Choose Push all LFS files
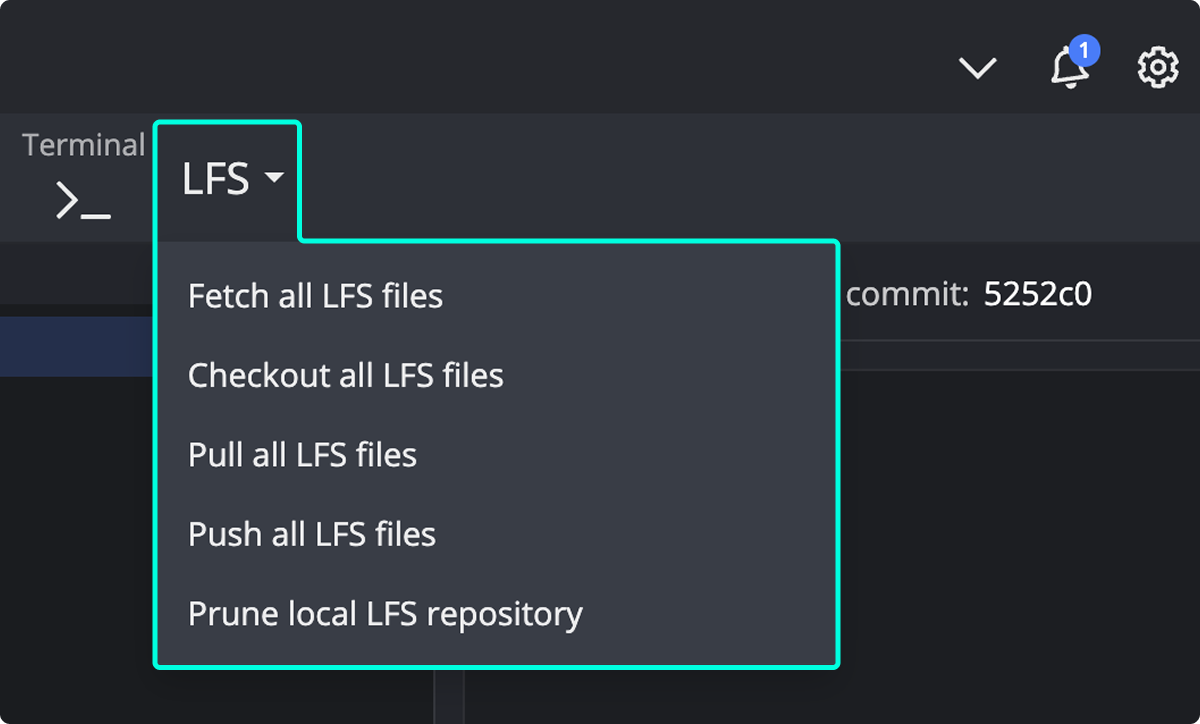Image resolution: width=1200 pixels, height=724 pixels. pyautogui.click(x=311, y=534)
